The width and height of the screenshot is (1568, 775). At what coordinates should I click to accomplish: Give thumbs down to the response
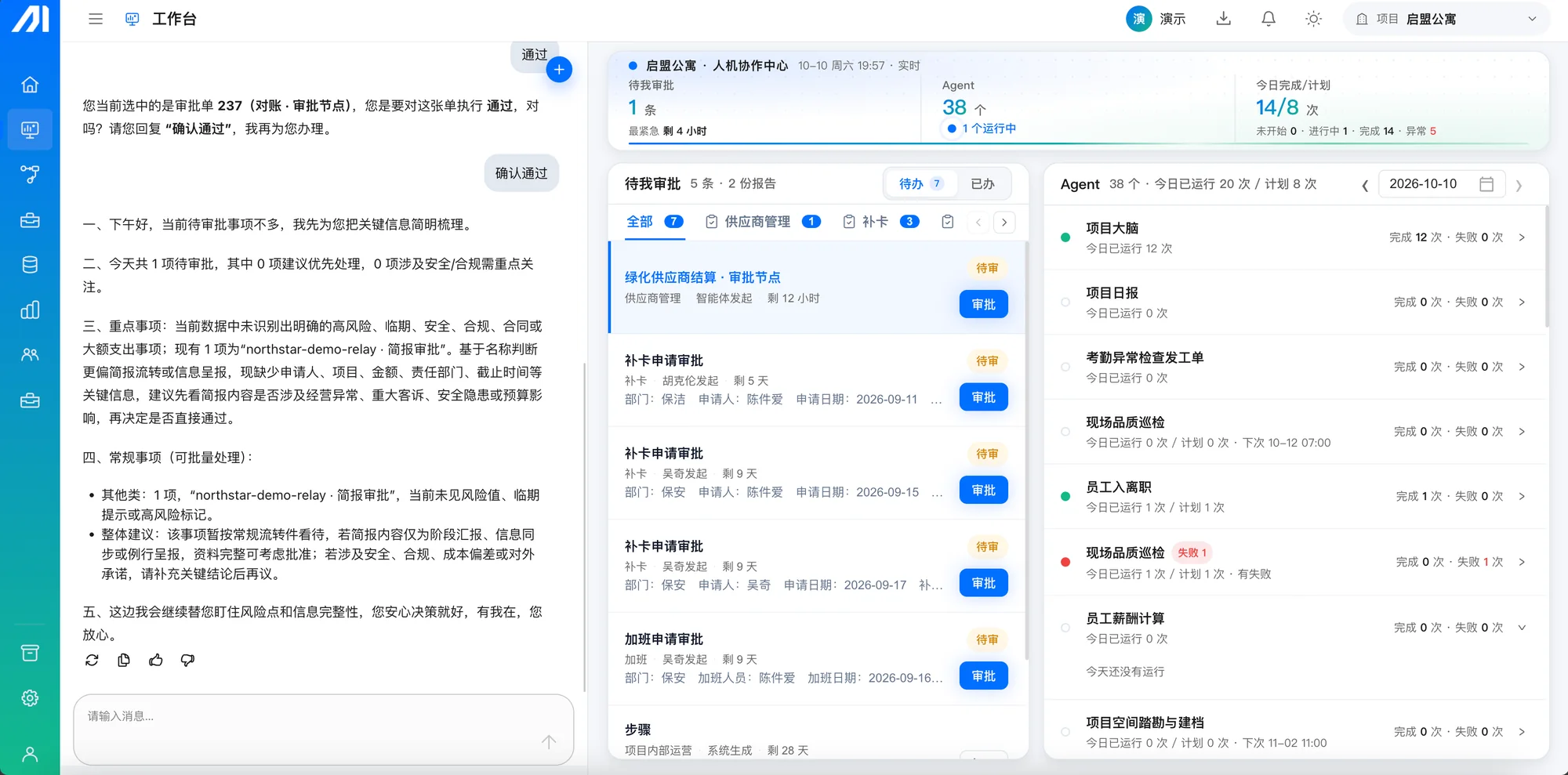click(187, 661)
